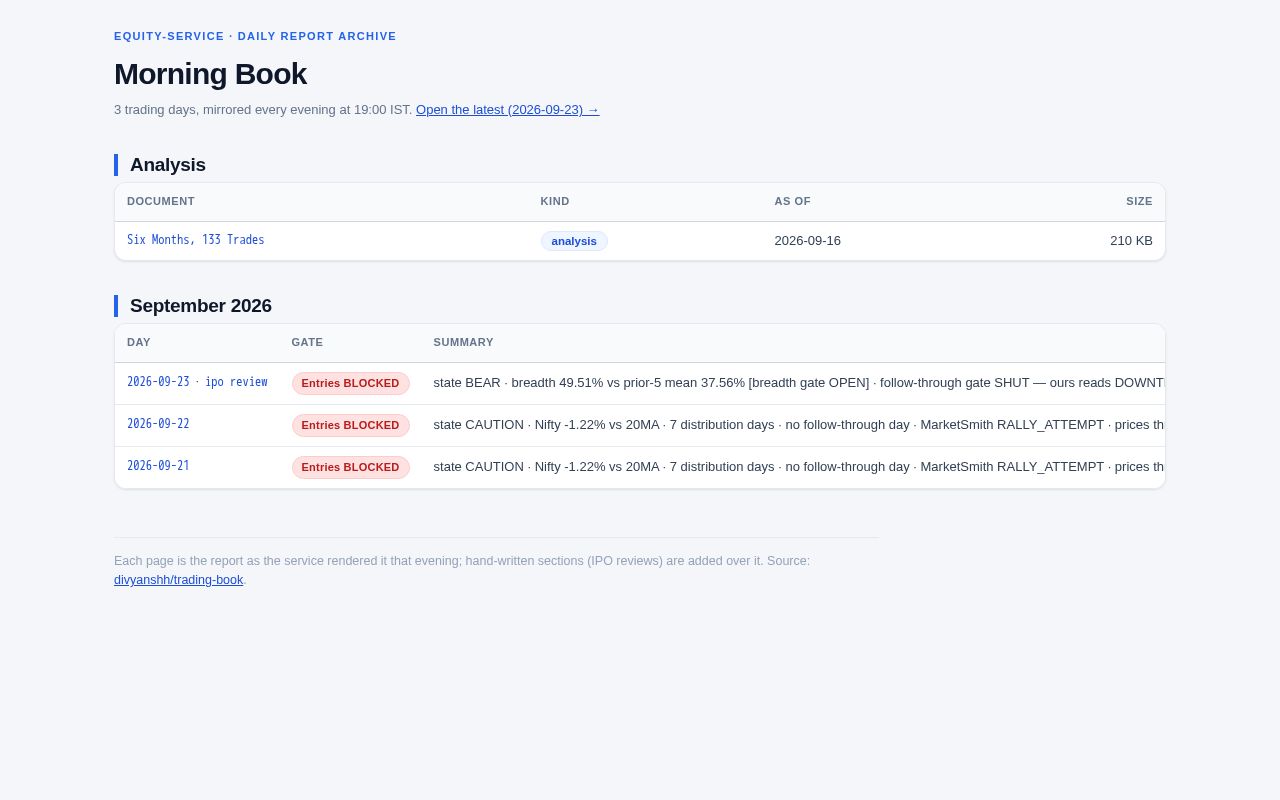
Task: Click the 2026-09-22 state CAUTION summary
Action: (x=798, y=425)
